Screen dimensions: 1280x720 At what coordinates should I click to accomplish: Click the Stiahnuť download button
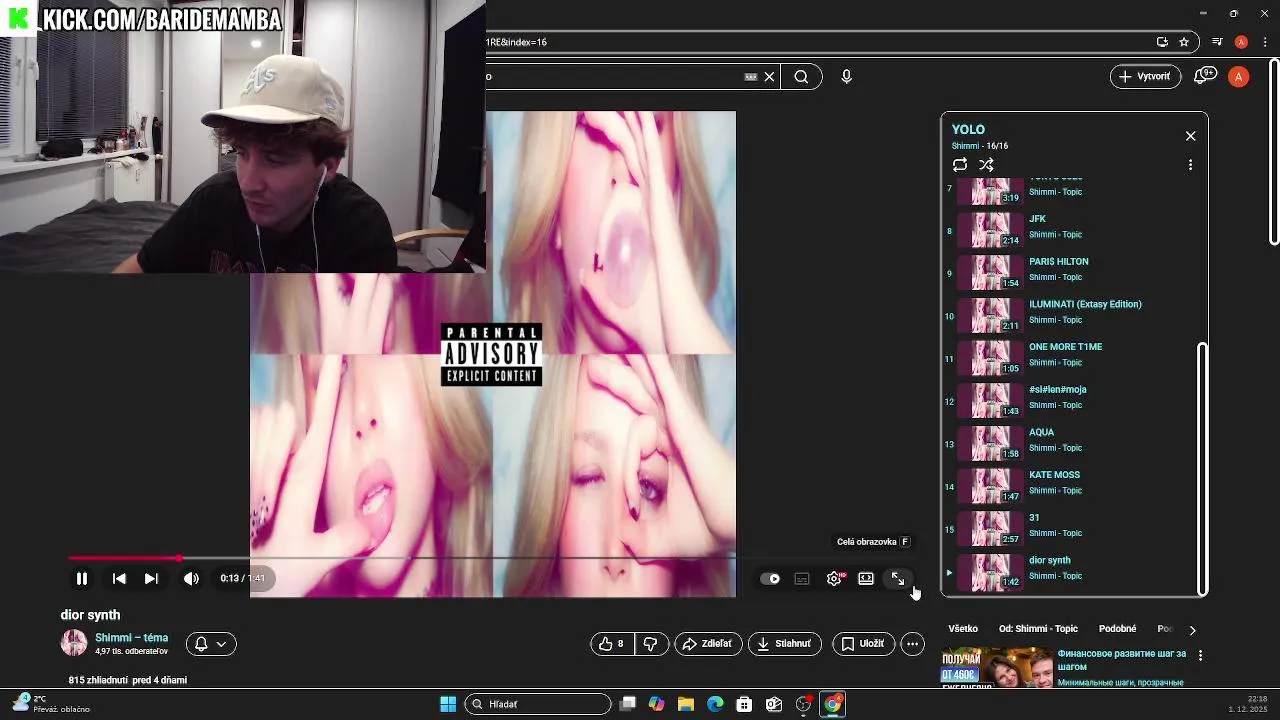click(785, 644)
